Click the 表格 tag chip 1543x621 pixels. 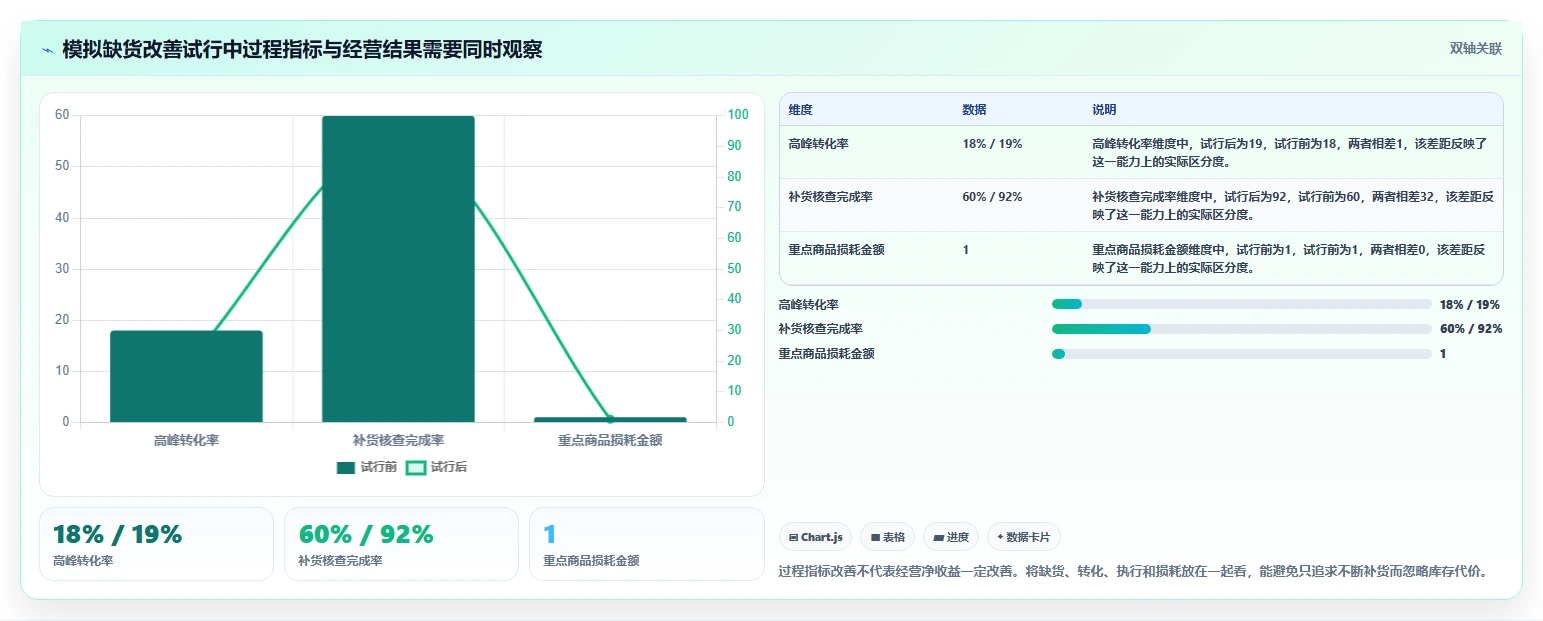tap(887, 537)
